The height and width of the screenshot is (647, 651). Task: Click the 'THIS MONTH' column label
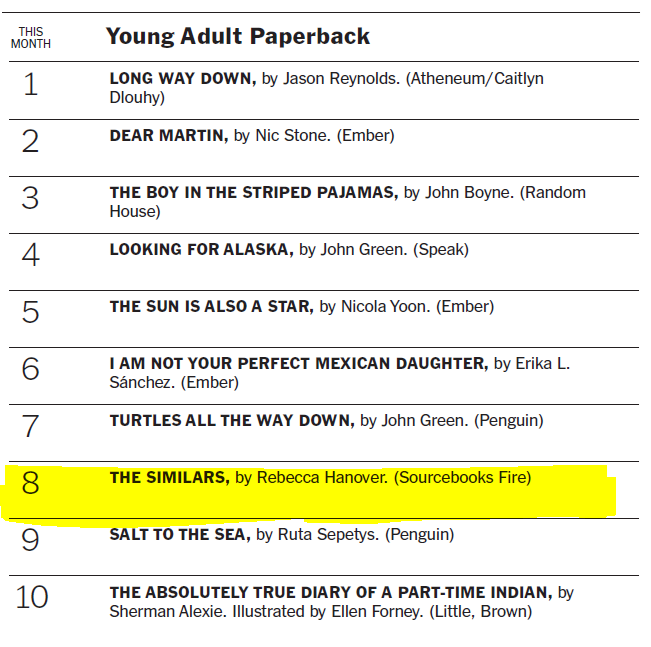31,38
